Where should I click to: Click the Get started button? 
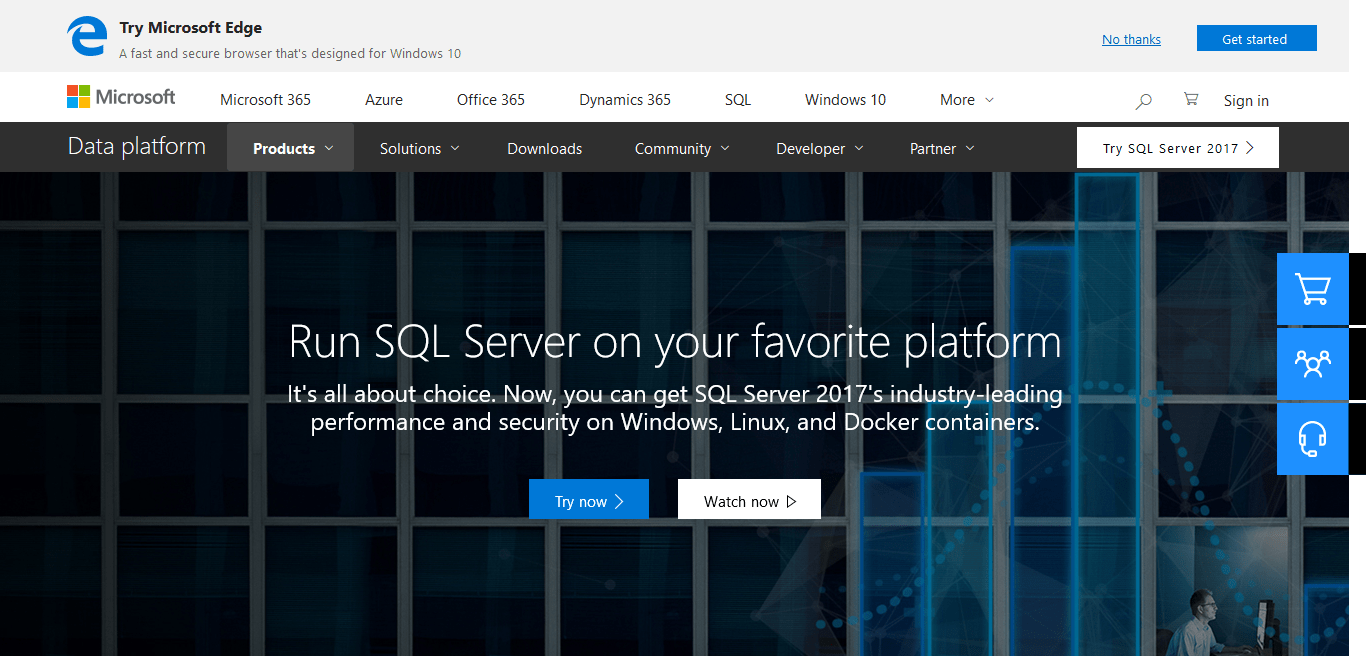tap(1256, 37)
